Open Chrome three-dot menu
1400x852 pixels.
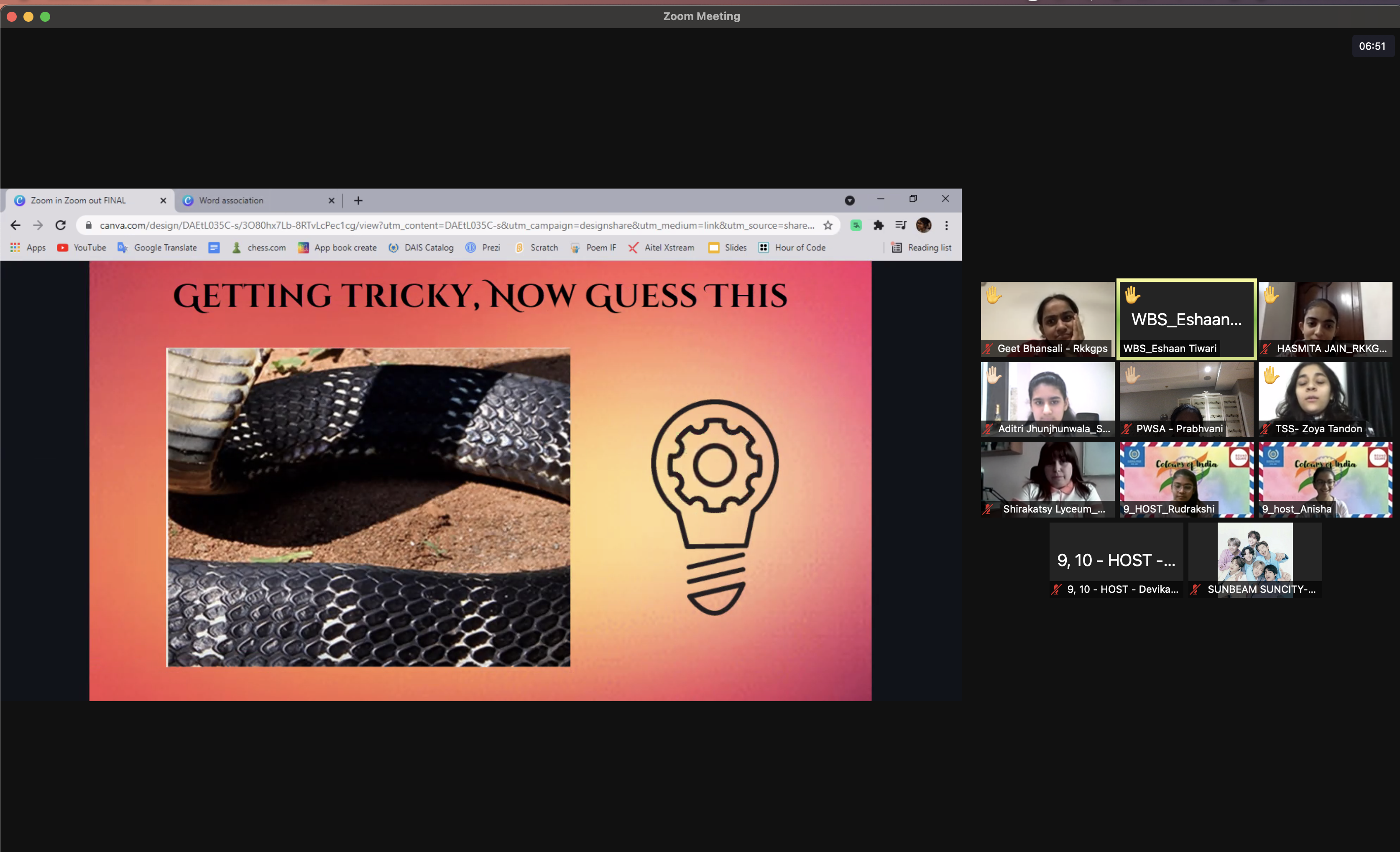pyautogui.click(x=947, y=225)
